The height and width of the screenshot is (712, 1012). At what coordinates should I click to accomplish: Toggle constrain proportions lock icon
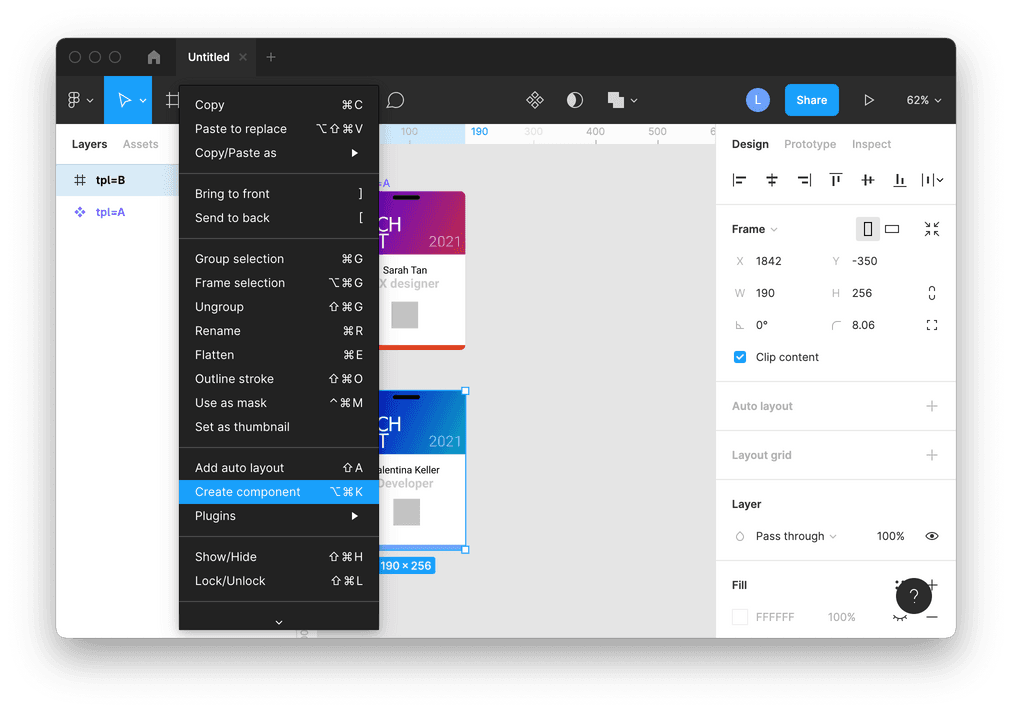tap(932, 293)
